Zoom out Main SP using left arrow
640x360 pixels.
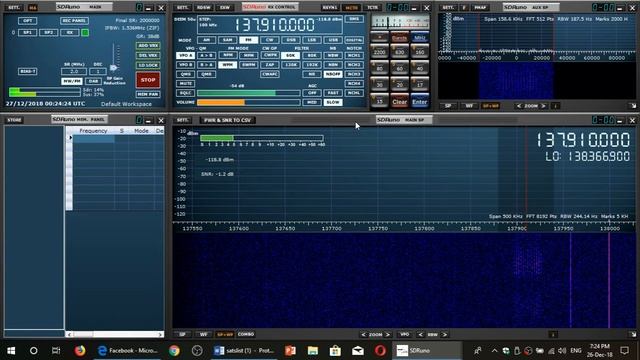click(363, 334)
